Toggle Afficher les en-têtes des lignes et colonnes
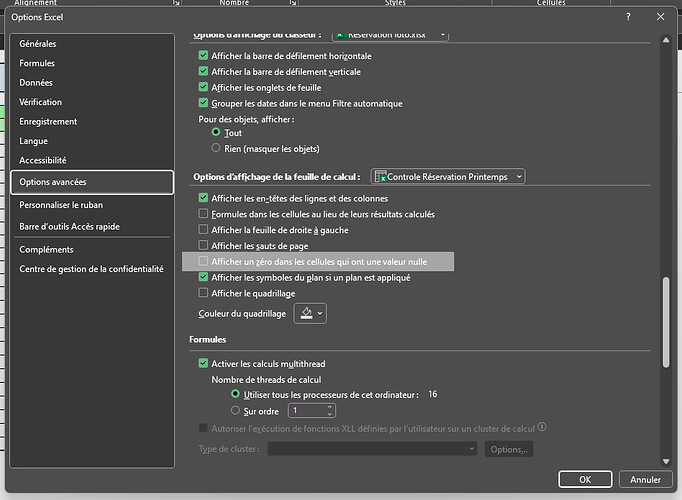Image resolution: width=682 pixels, height=500 pixels. pos(203,198)
